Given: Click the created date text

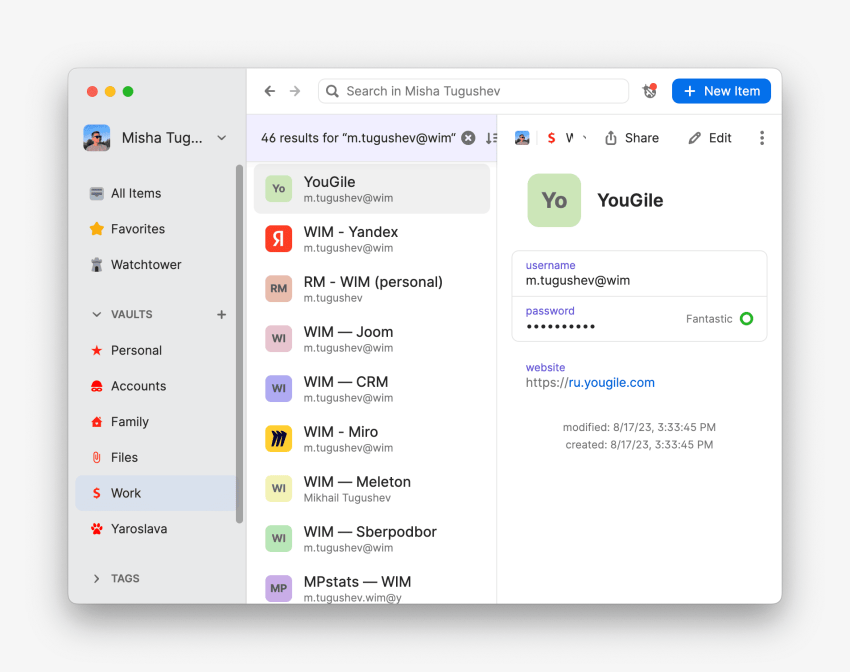Looking at the screenshot, I should point(639,445).
